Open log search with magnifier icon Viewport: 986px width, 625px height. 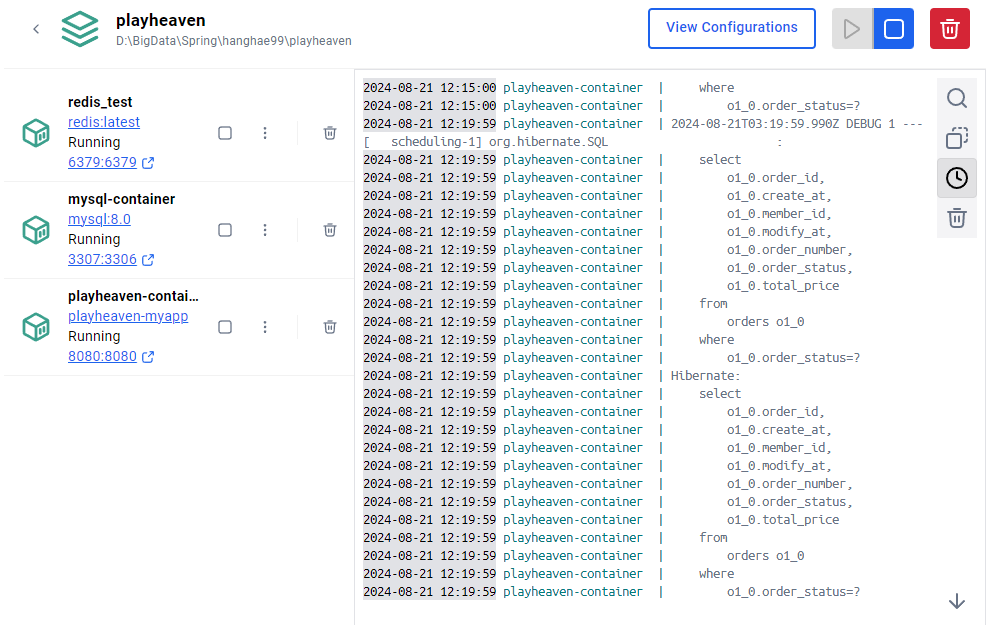click(957, 98)
